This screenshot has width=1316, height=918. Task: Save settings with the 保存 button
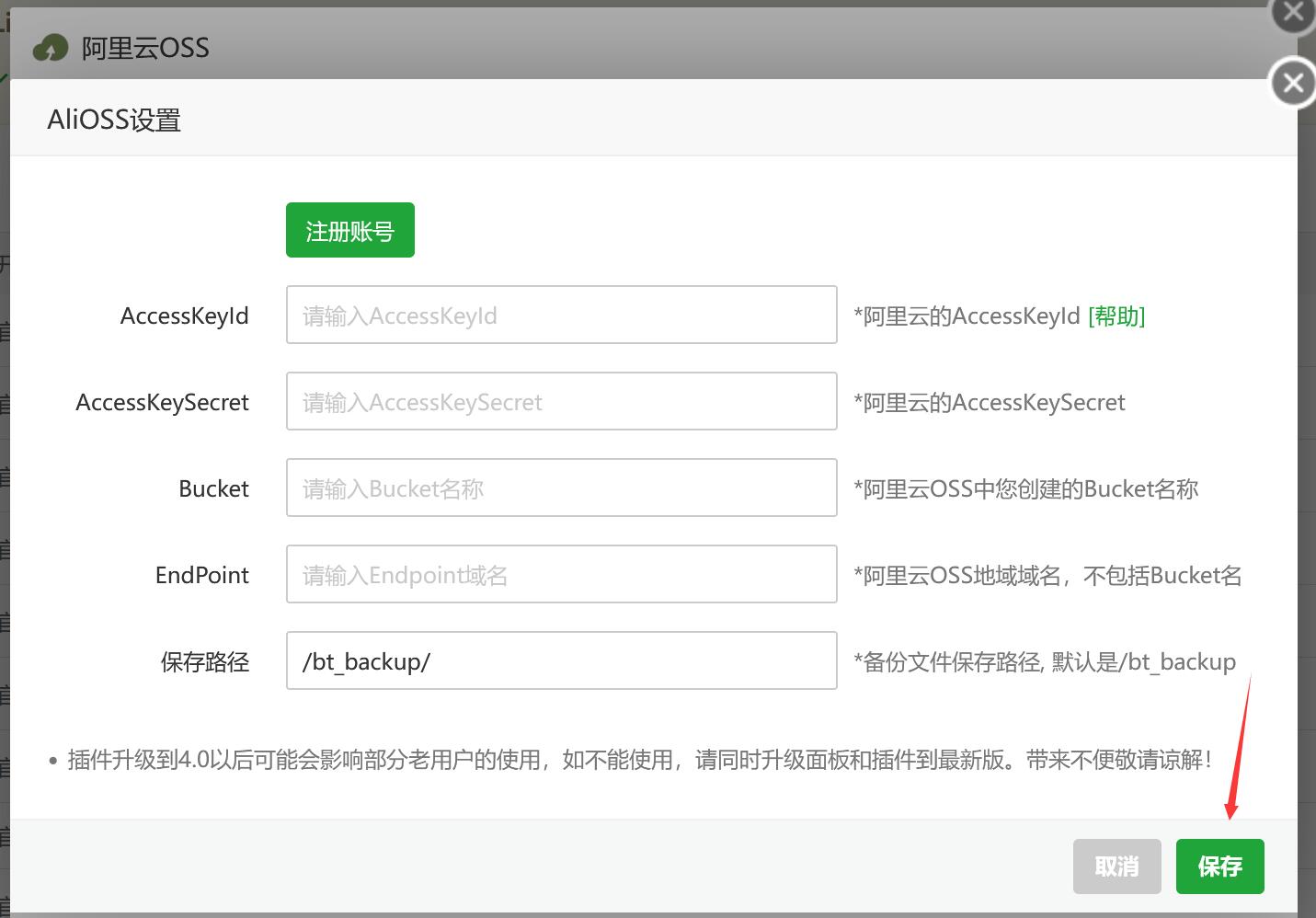[x=1219, y=866]
